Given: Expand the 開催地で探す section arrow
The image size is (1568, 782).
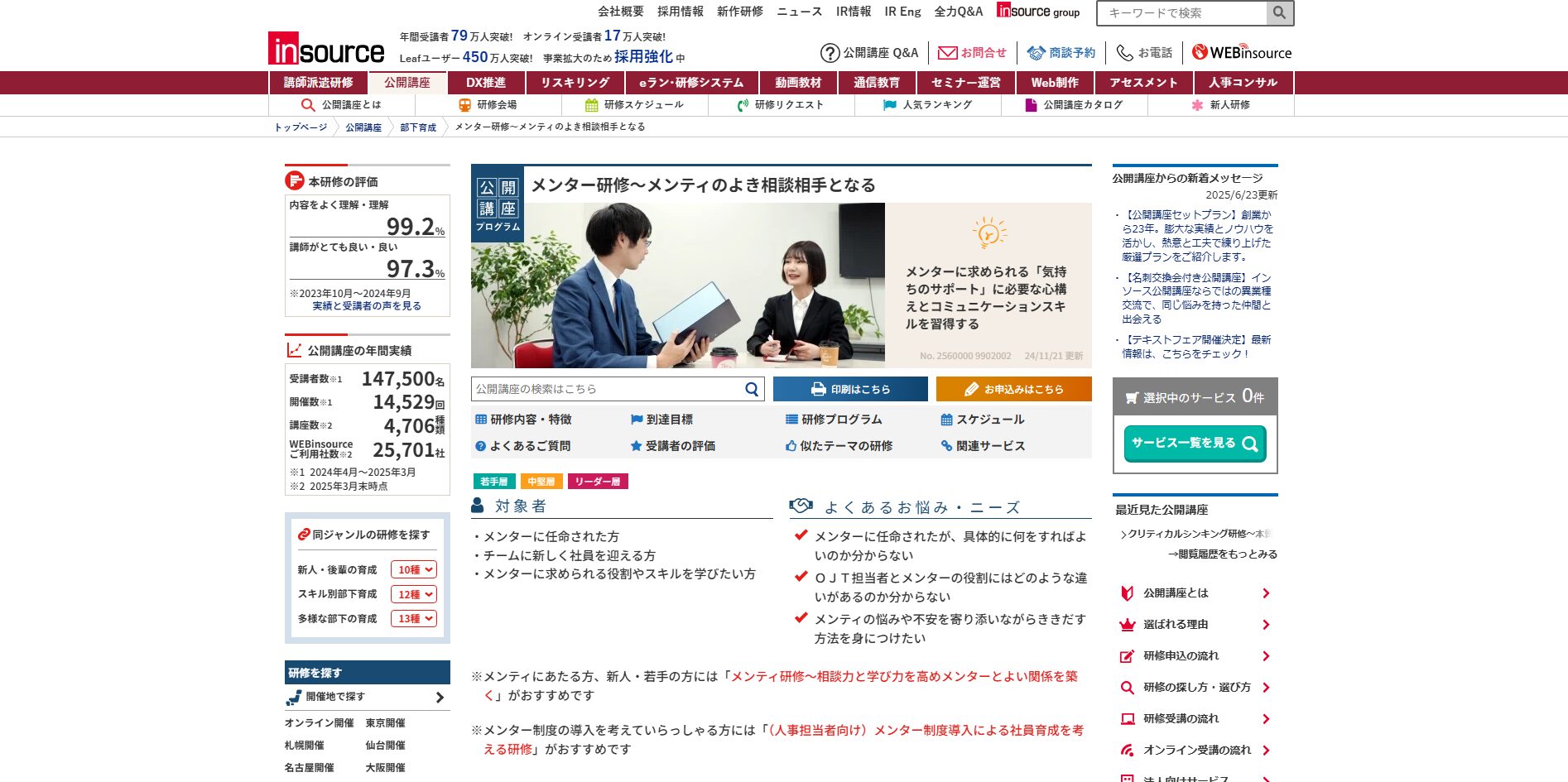Looking at the screenshot, I should tap(440, 698).
